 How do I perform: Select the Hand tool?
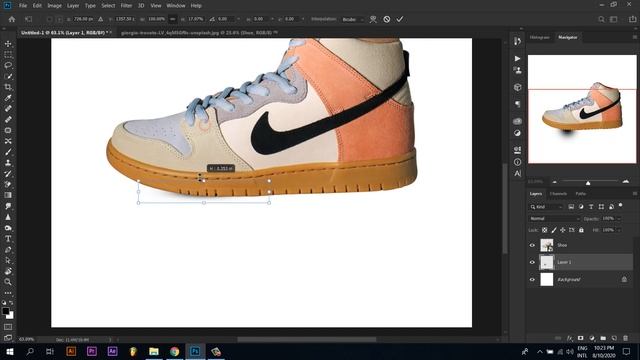(8, 271)
